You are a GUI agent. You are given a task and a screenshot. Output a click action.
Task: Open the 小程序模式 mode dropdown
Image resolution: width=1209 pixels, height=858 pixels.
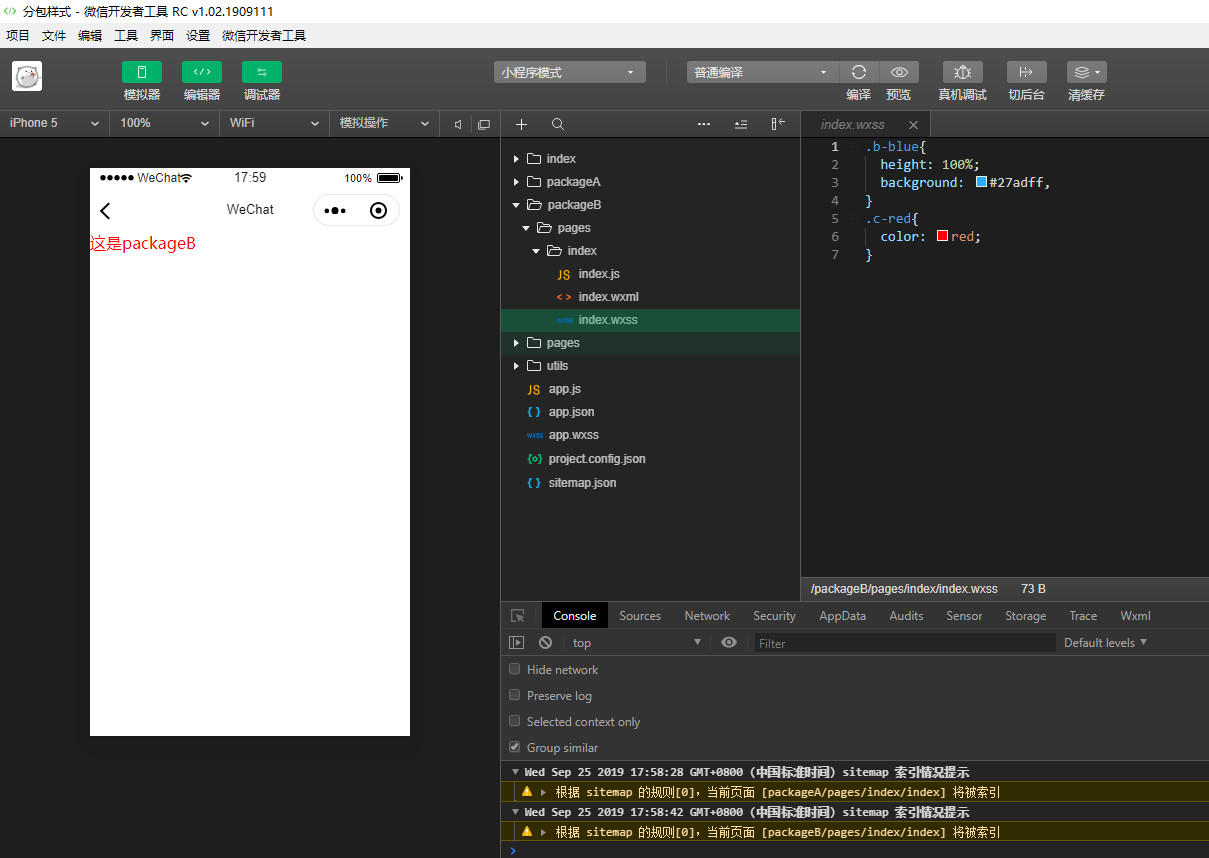click(570, 72)
